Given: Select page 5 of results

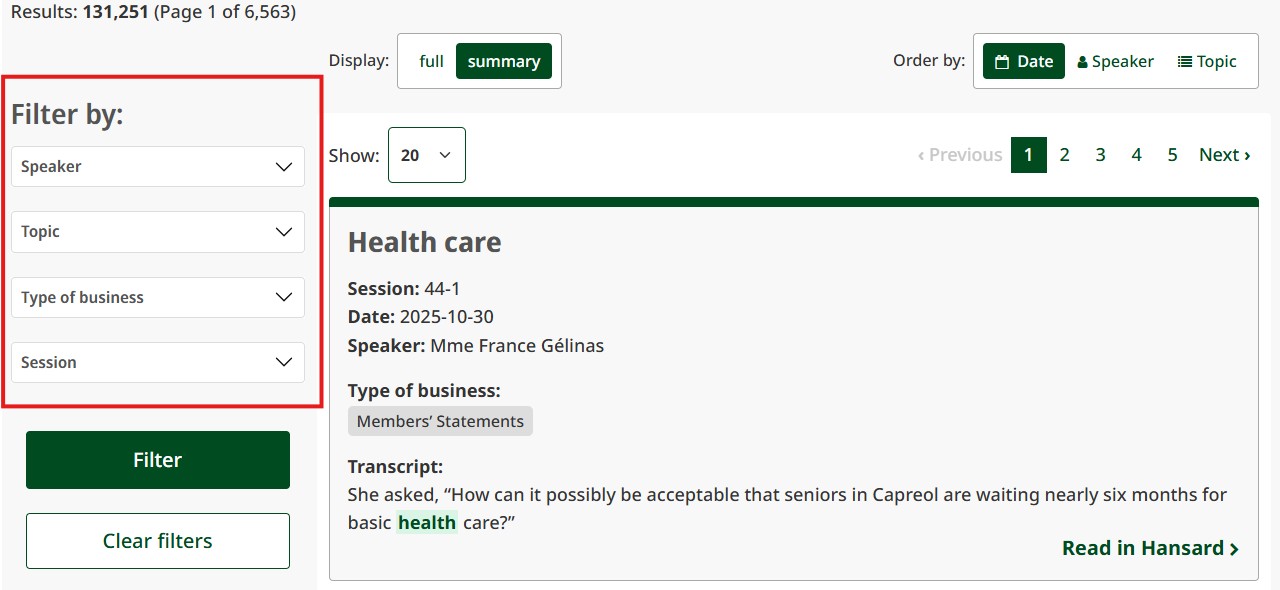Looking at the screenshot, I should pos(1172,154).
